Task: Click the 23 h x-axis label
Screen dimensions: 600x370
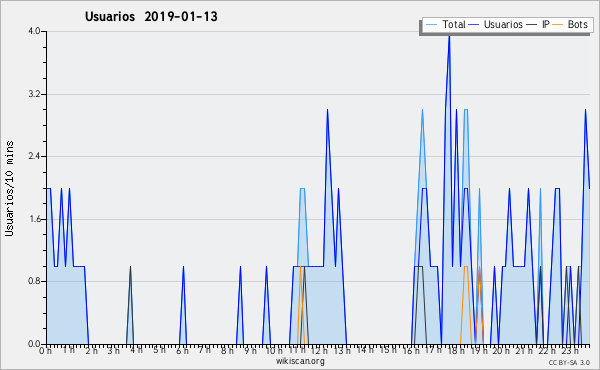Action: click(570, 351)
